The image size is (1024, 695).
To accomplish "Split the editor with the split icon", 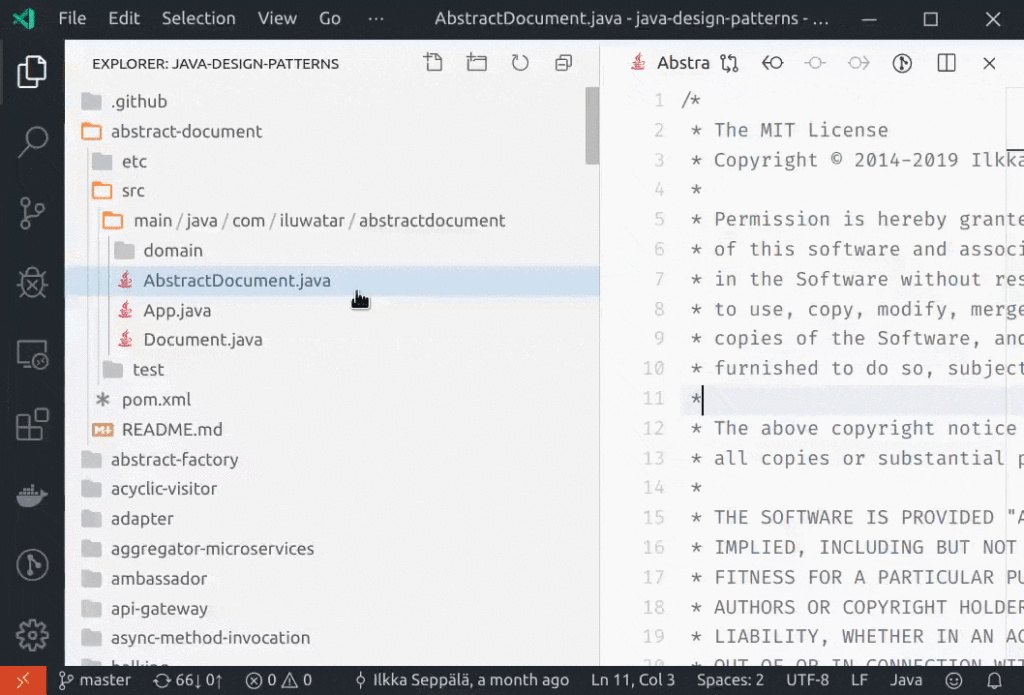I will pyautogui.click(x=945, y=62).
